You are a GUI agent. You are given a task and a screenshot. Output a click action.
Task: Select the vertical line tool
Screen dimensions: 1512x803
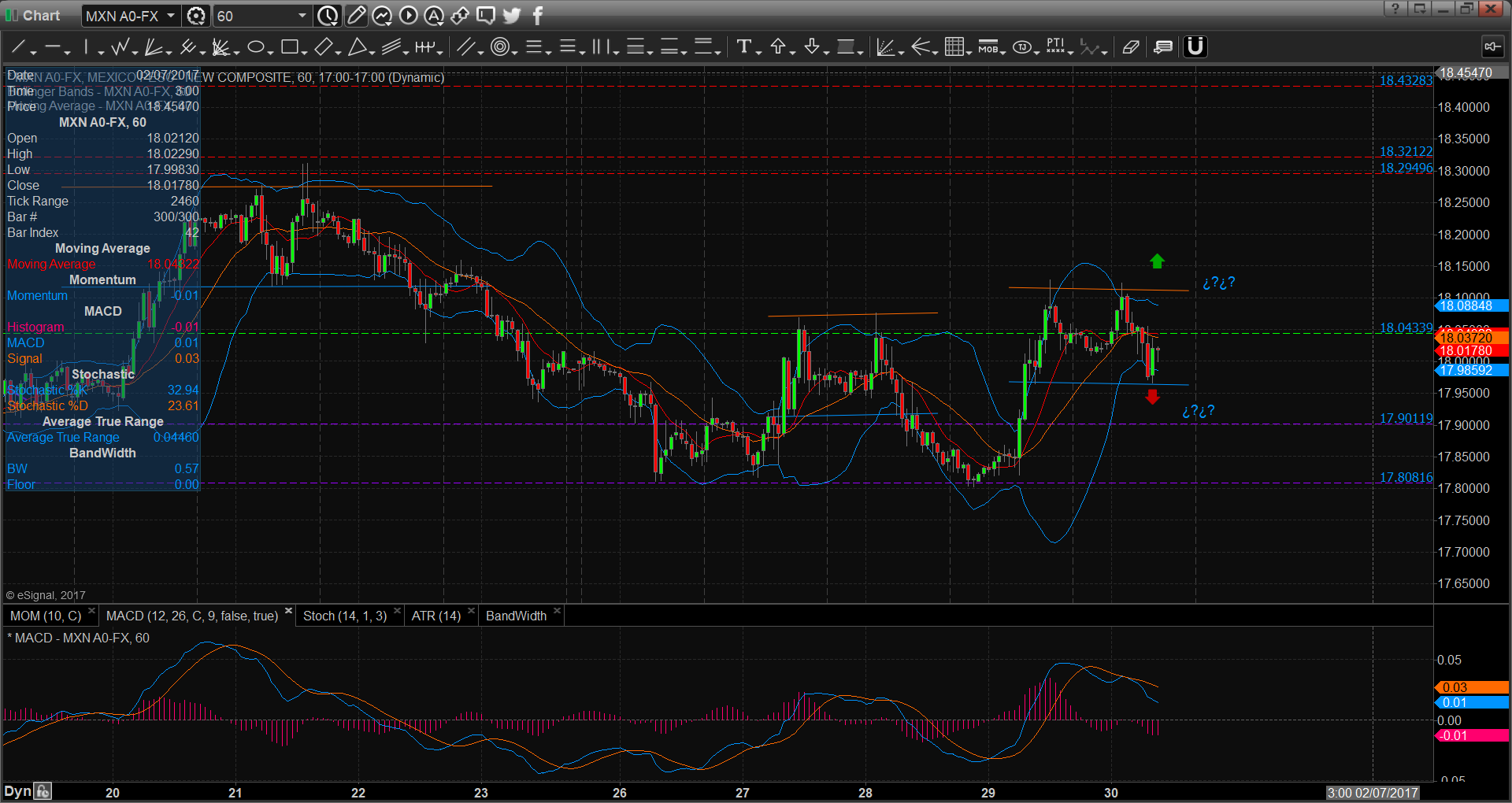tap(87, 47)
